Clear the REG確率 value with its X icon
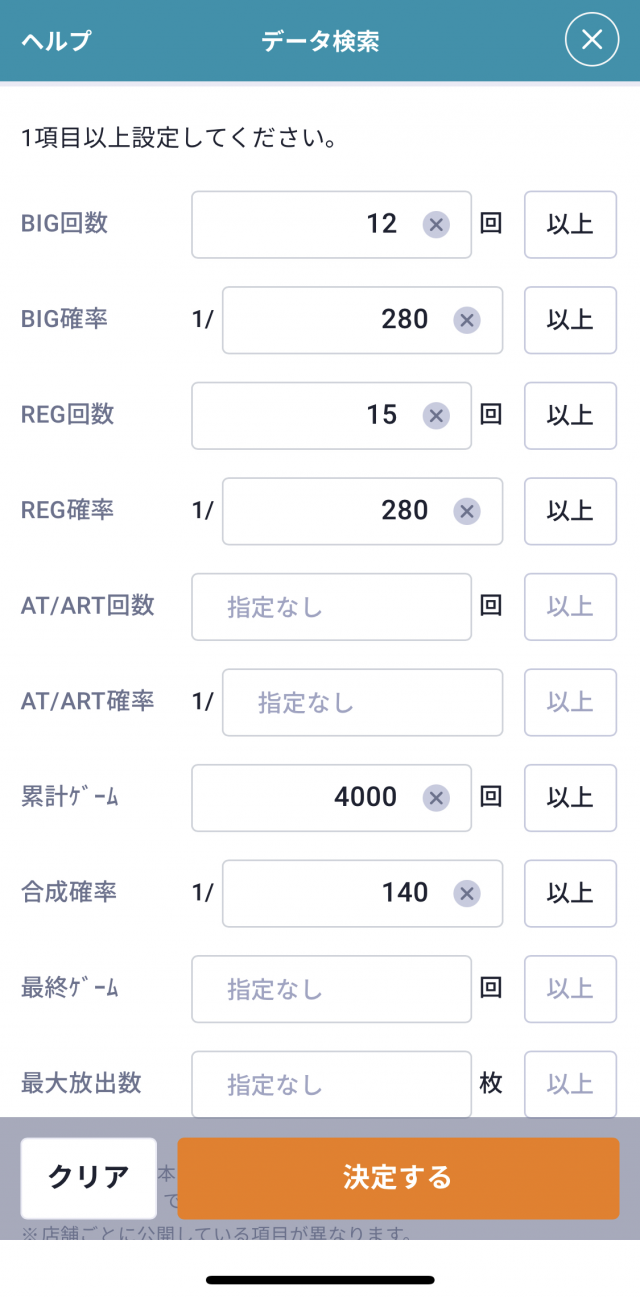 [x=466, y=511]
